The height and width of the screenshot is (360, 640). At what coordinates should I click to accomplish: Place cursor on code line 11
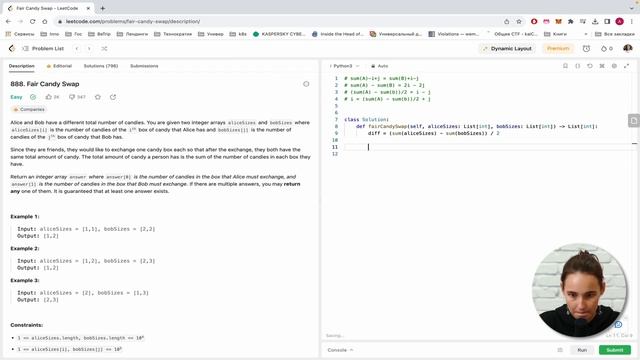tap(490, 147)
